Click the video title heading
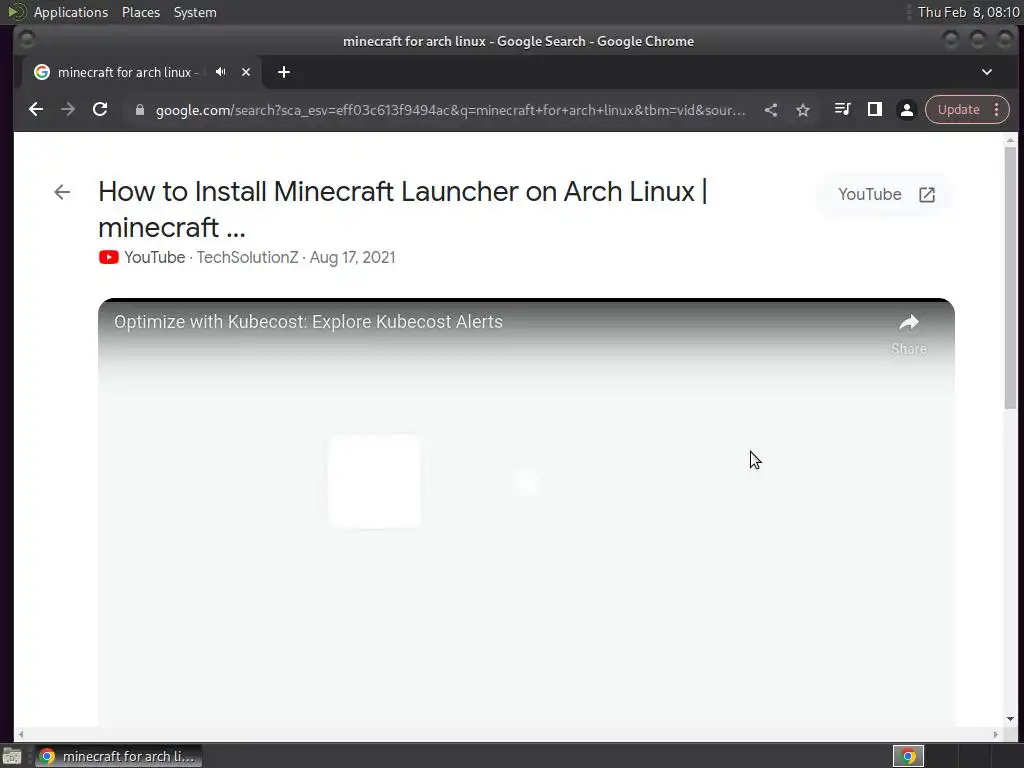This screenshot has height=768, width=1024. pos(402,209)
